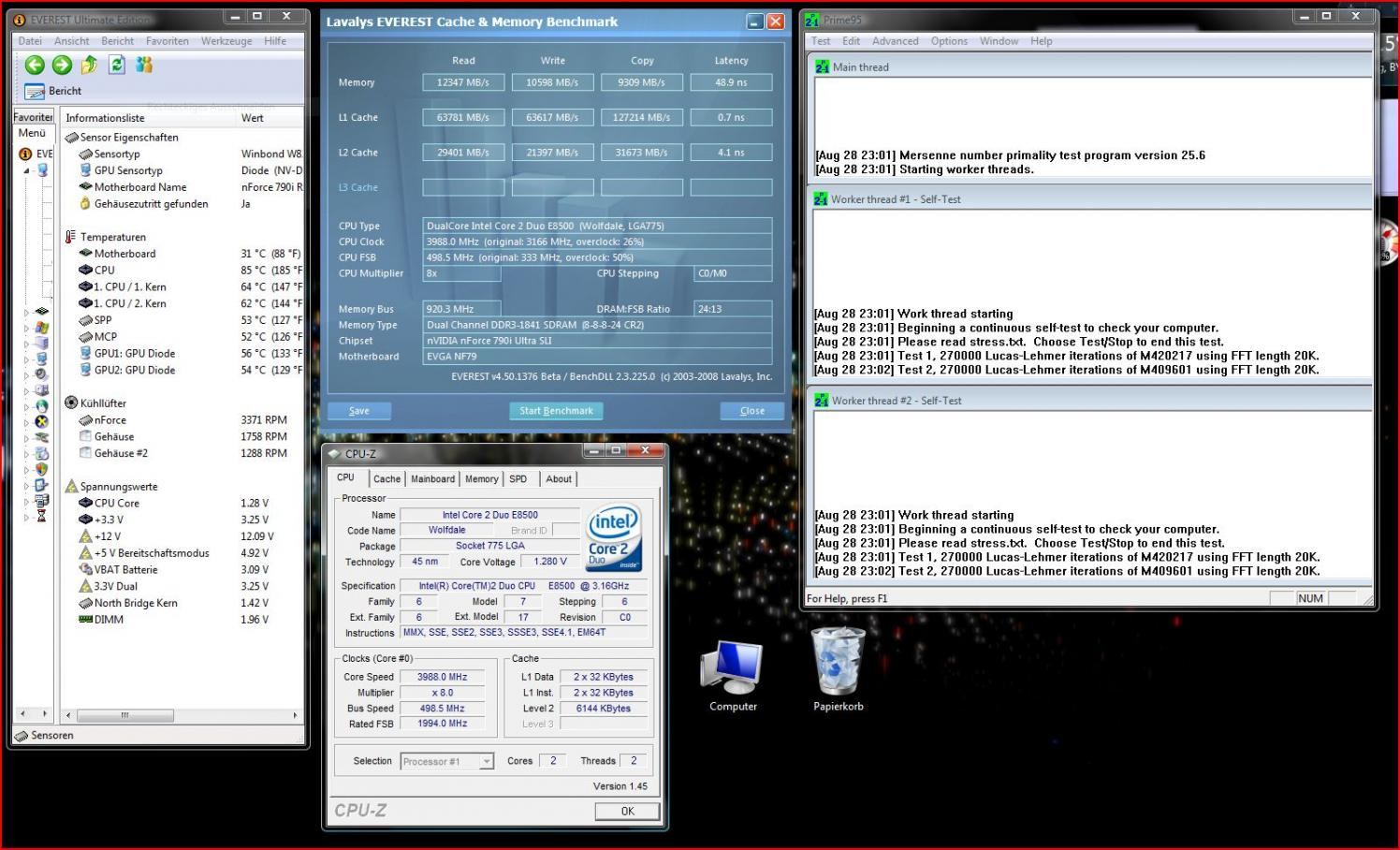Click the green back arrow in EVEREST
This screenshot has width=1400, height=850.
click(x=35, y=65)
